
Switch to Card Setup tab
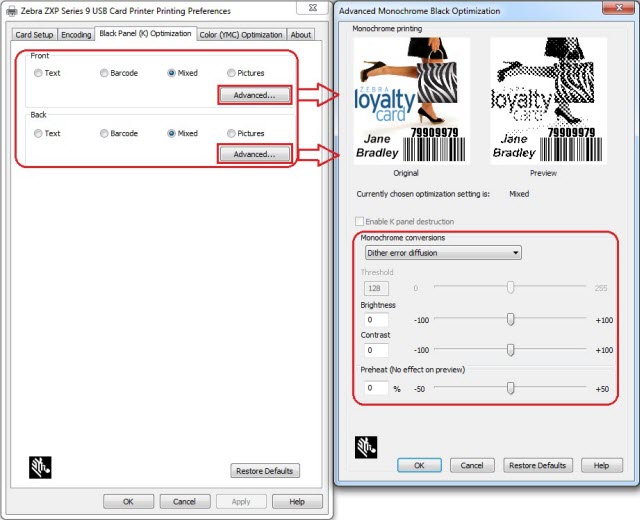pyautogui.click(x=34, y=34)
